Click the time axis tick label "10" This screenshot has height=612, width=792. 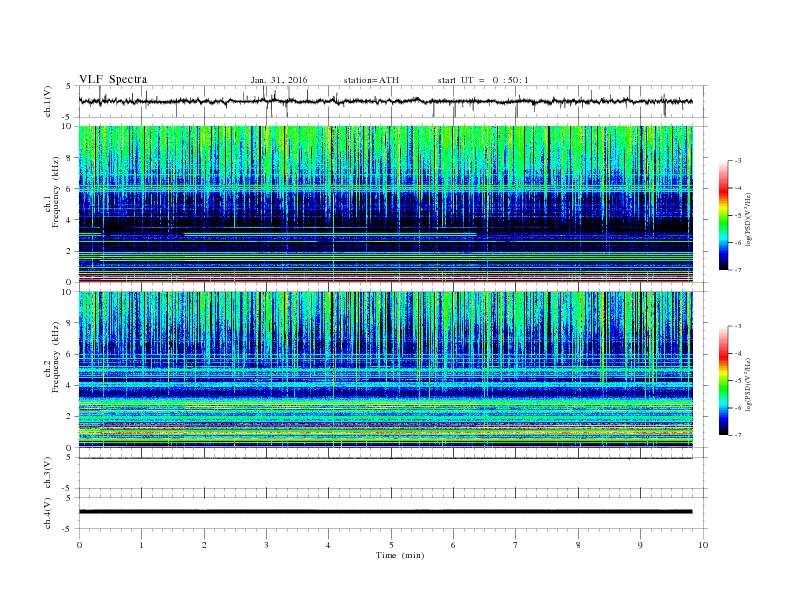(703, 545)
